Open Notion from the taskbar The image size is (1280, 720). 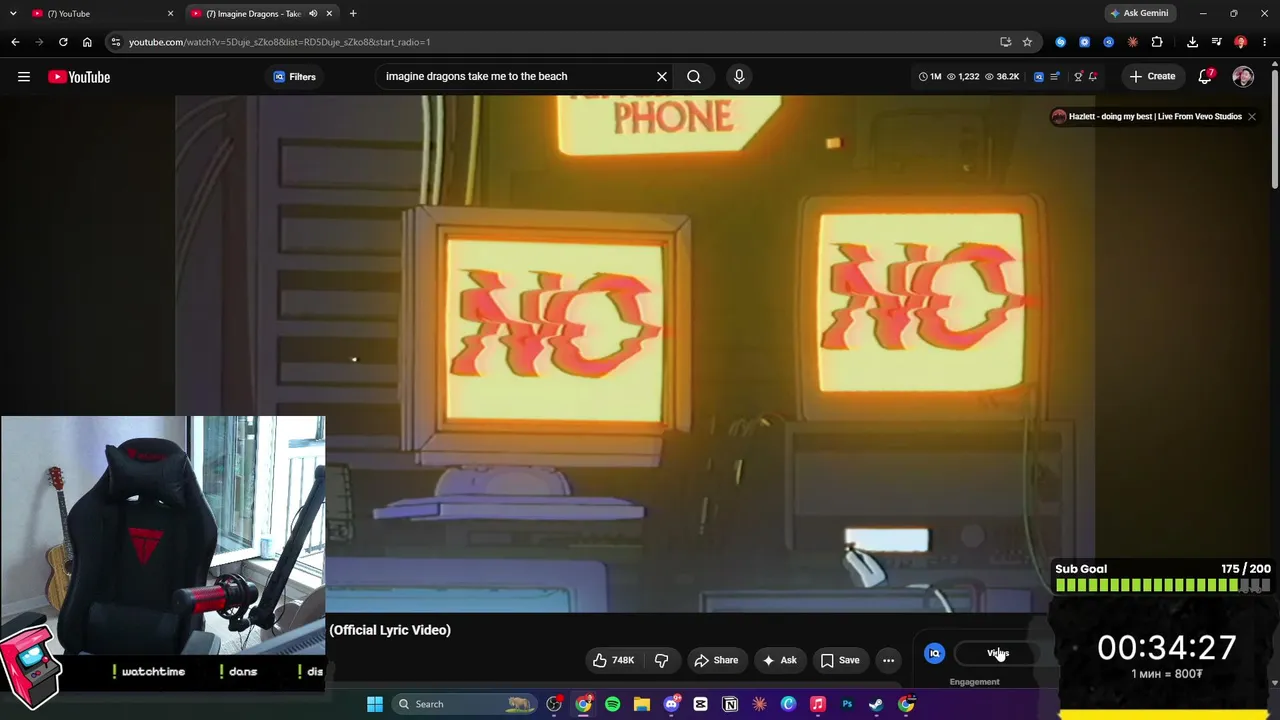coord(730,704)
